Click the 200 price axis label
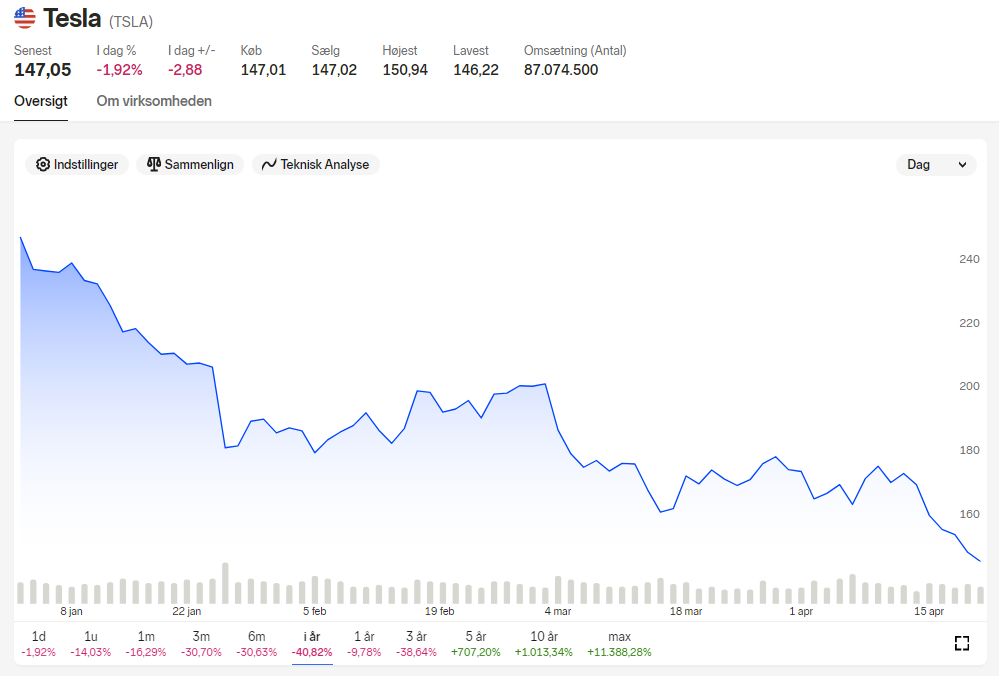999x676 pixels. (969, 386)
